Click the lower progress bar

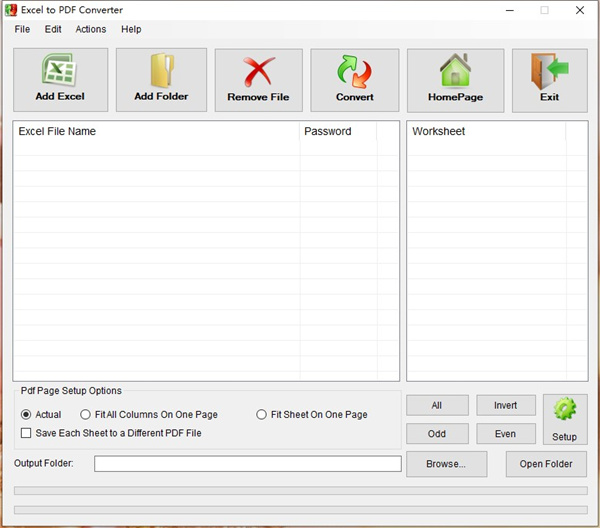301,510
